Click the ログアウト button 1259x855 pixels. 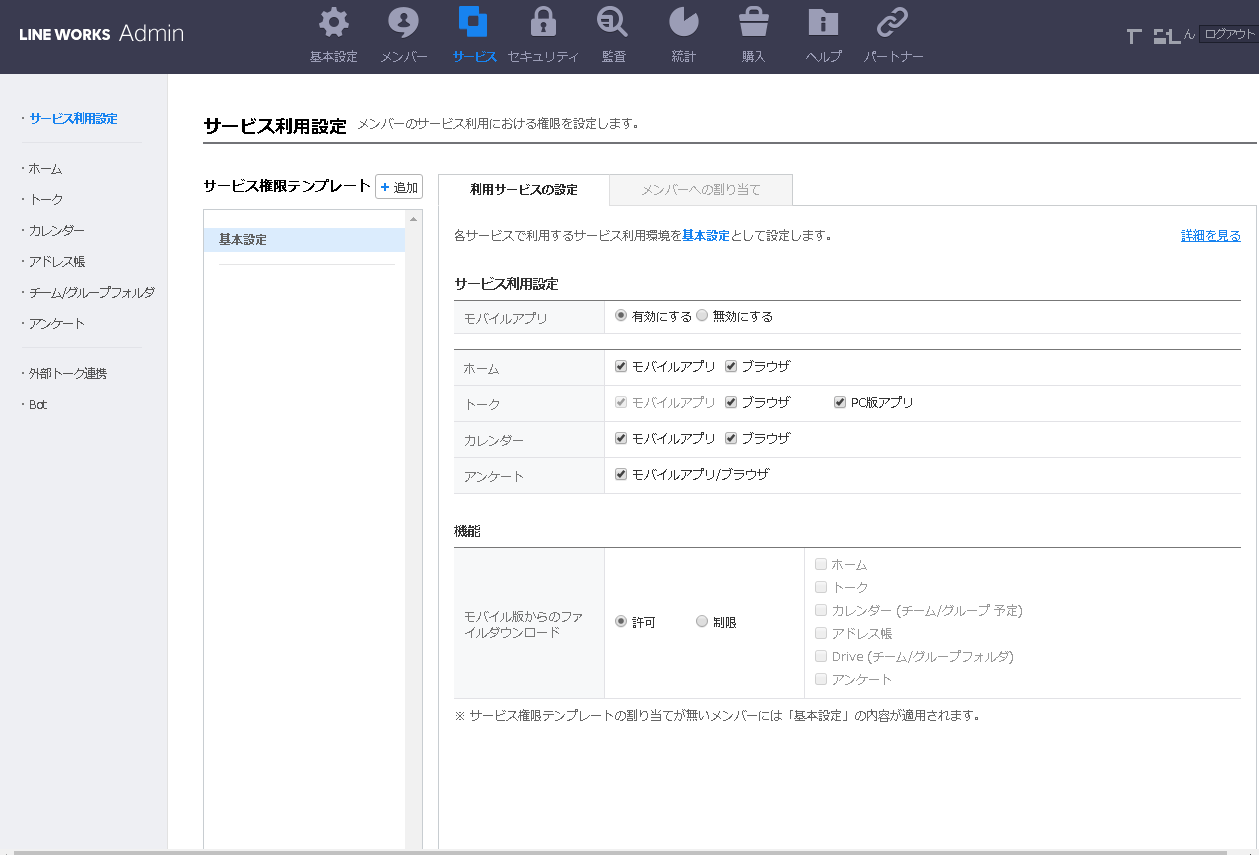point(1228,34)
